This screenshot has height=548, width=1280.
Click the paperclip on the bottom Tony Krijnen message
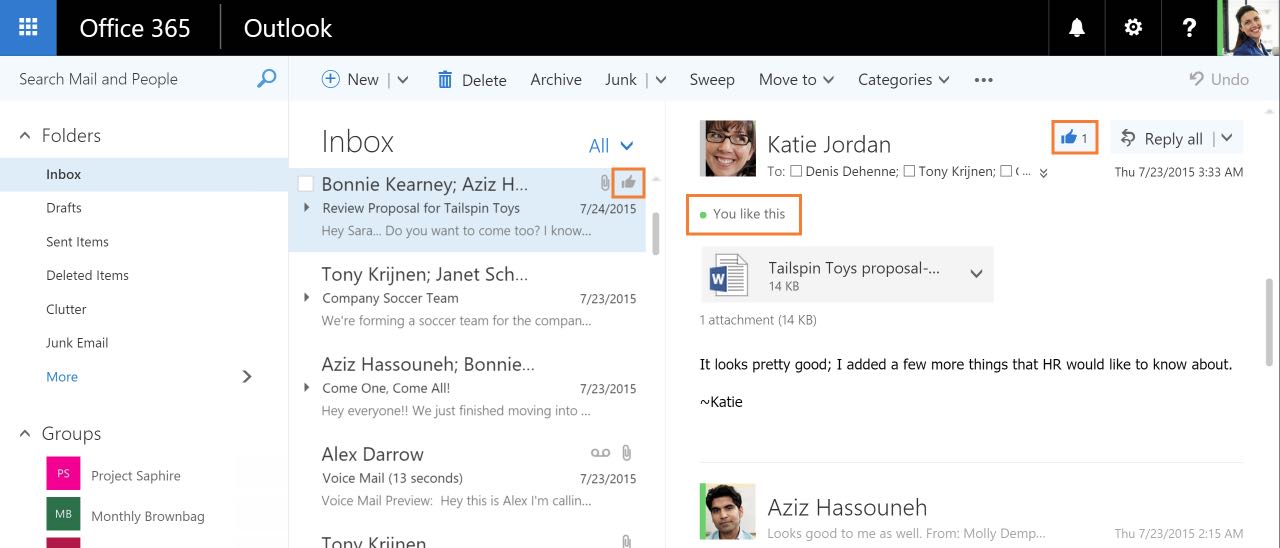click(x=627, y=541)
